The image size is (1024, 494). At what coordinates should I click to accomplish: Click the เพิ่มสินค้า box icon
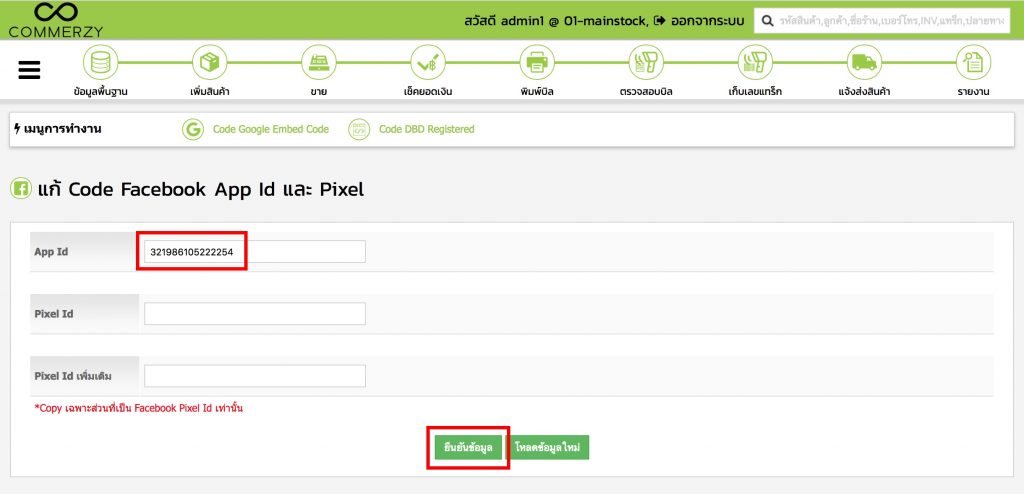(210, 63)
